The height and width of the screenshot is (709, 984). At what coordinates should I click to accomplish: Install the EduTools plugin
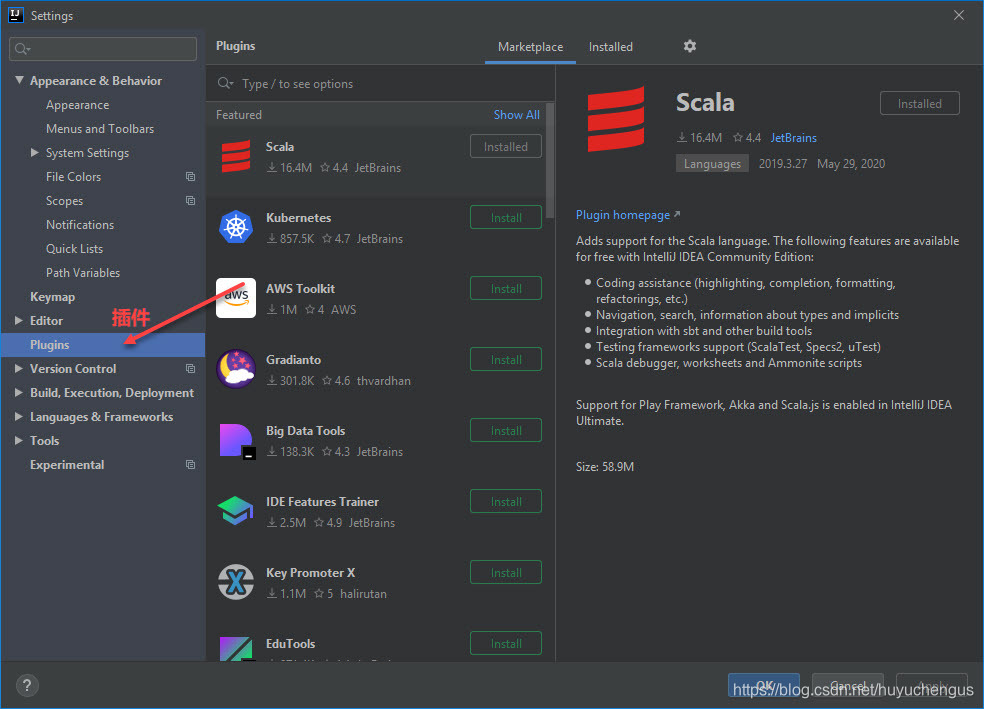coord(506,643)
